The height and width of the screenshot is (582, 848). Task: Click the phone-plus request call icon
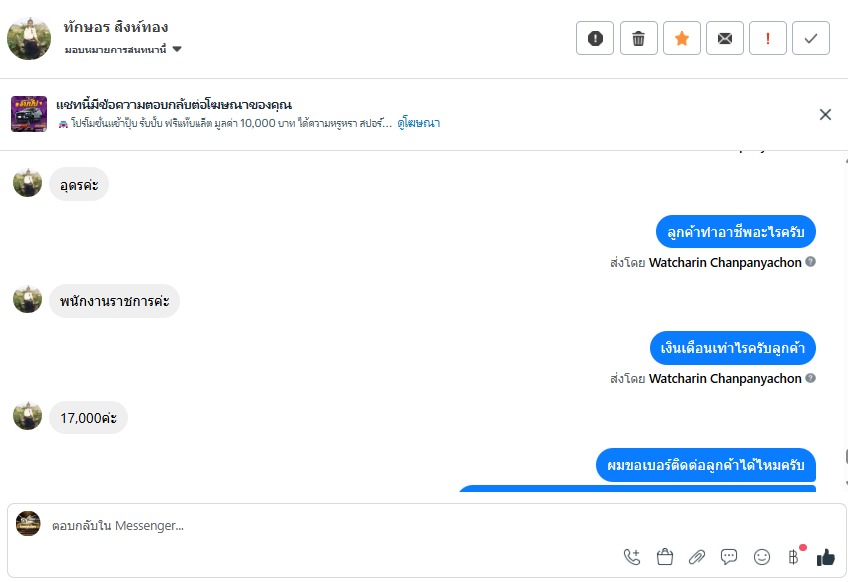pos(632,557)
